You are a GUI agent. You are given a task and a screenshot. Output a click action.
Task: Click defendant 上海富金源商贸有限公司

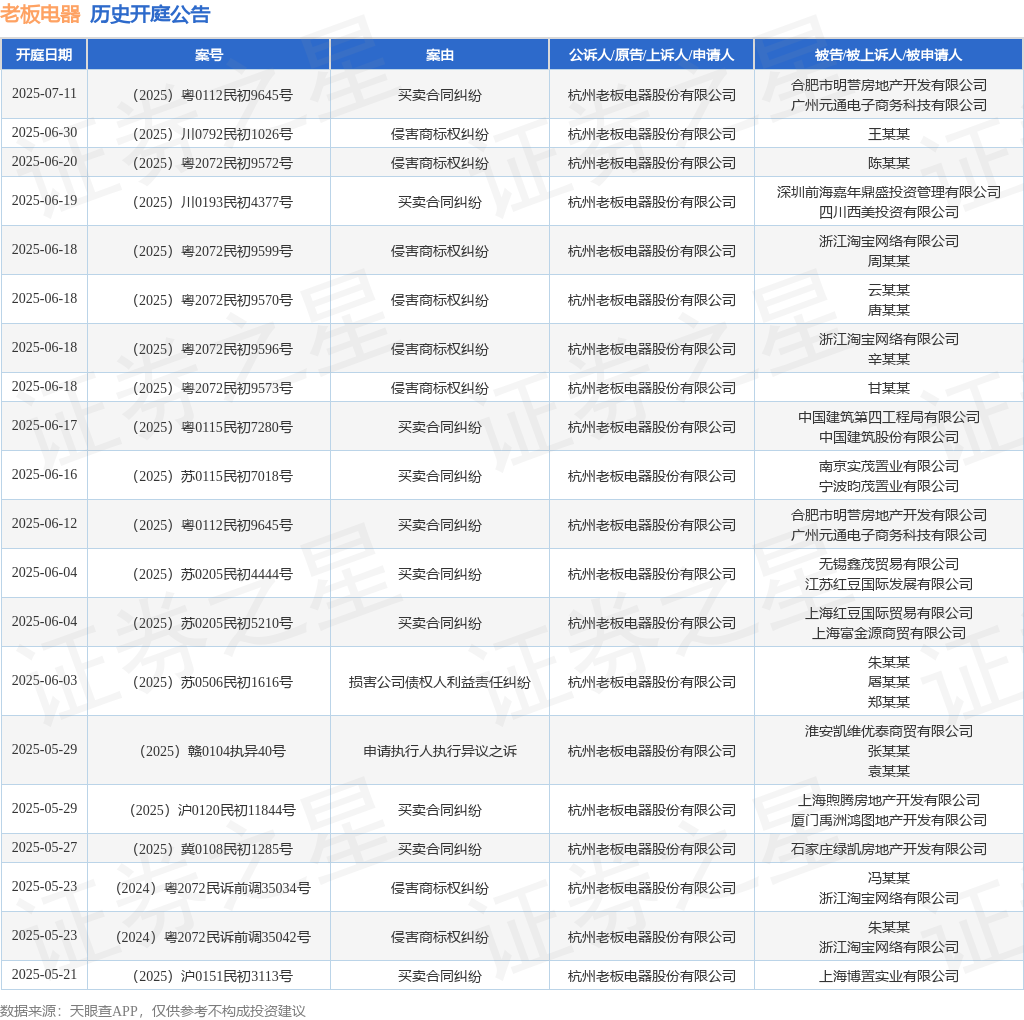click(889, 633)
